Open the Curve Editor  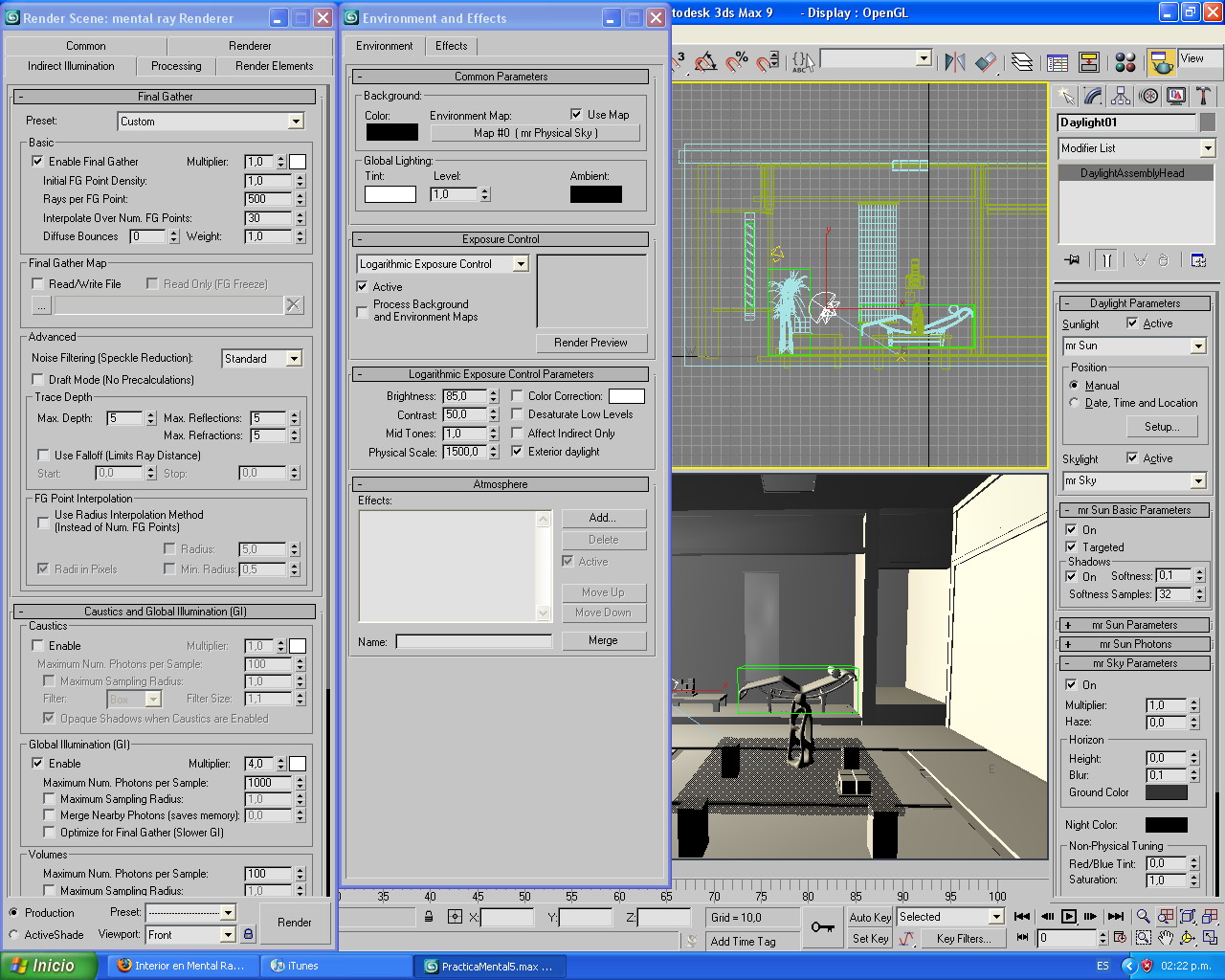1058,62
